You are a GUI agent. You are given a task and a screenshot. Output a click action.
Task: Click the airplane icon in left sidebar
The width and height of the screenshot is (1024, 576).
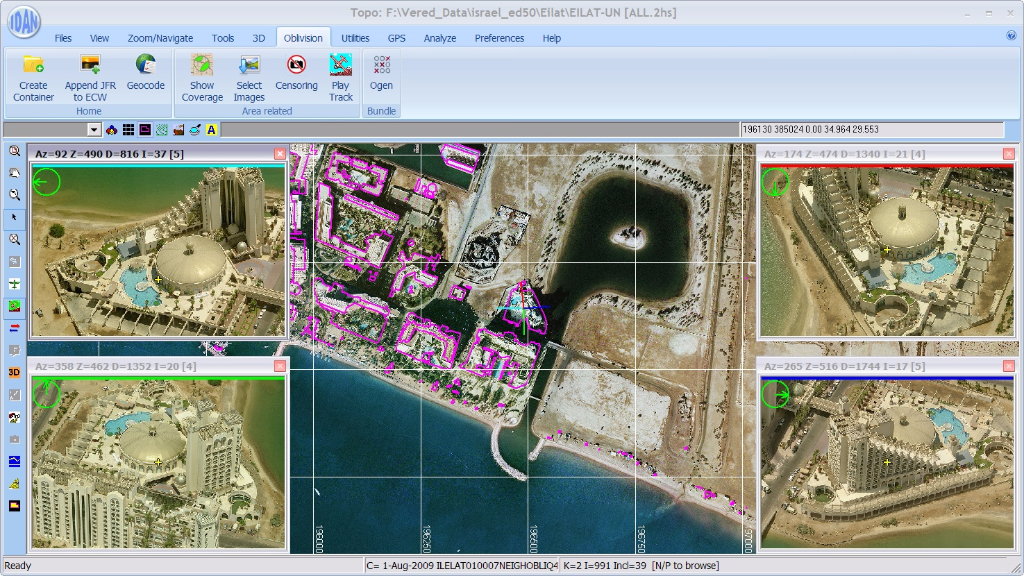14,284
